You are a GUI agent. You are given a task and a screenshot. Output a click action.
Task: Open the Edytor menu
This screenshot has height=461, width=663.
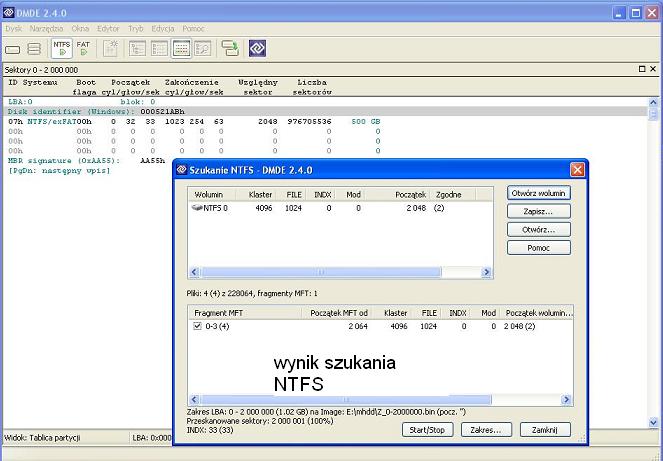[108, 29]
